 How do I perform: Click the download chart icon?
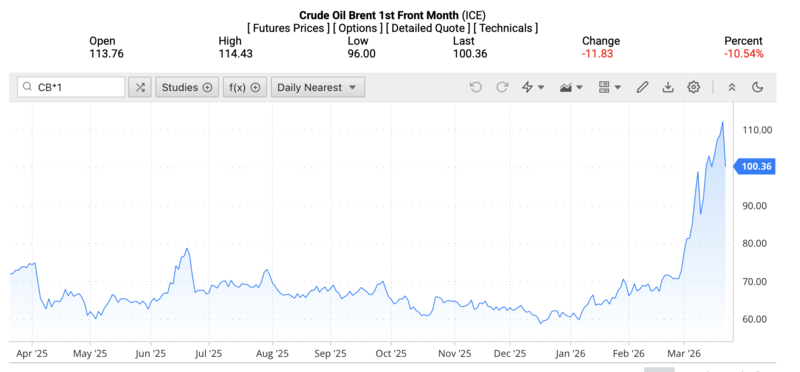pyautogui.click(x=668, y=87)
